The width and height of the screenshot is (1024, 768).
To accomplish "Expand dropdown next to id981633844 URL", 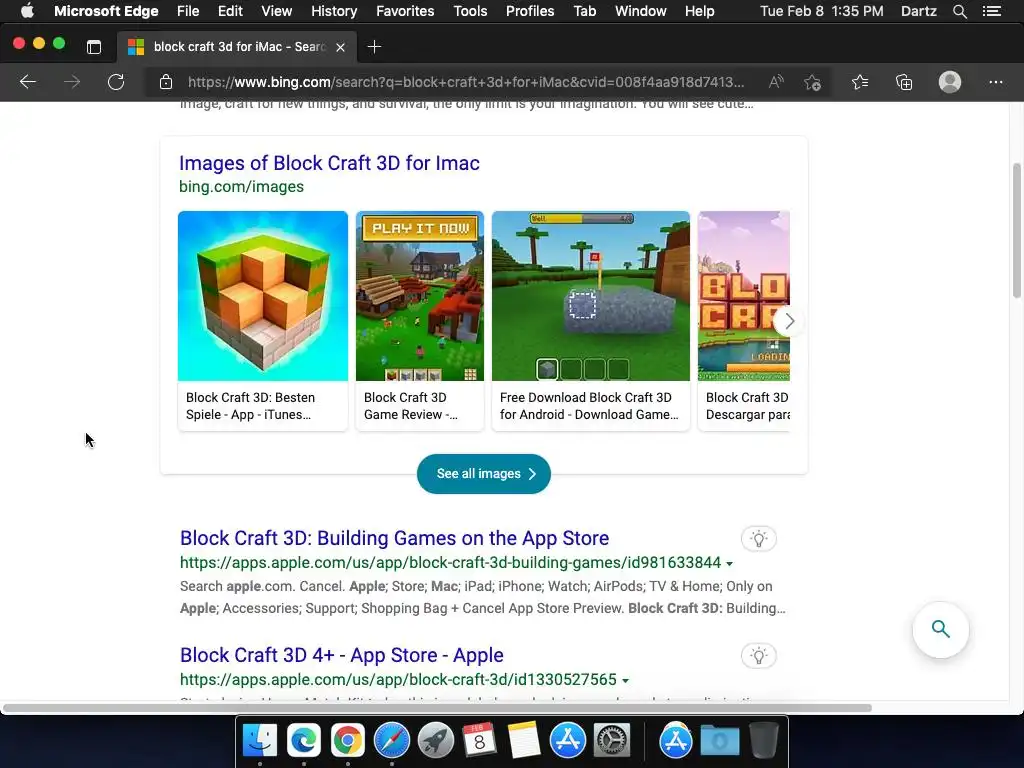I will coord(729,564).
